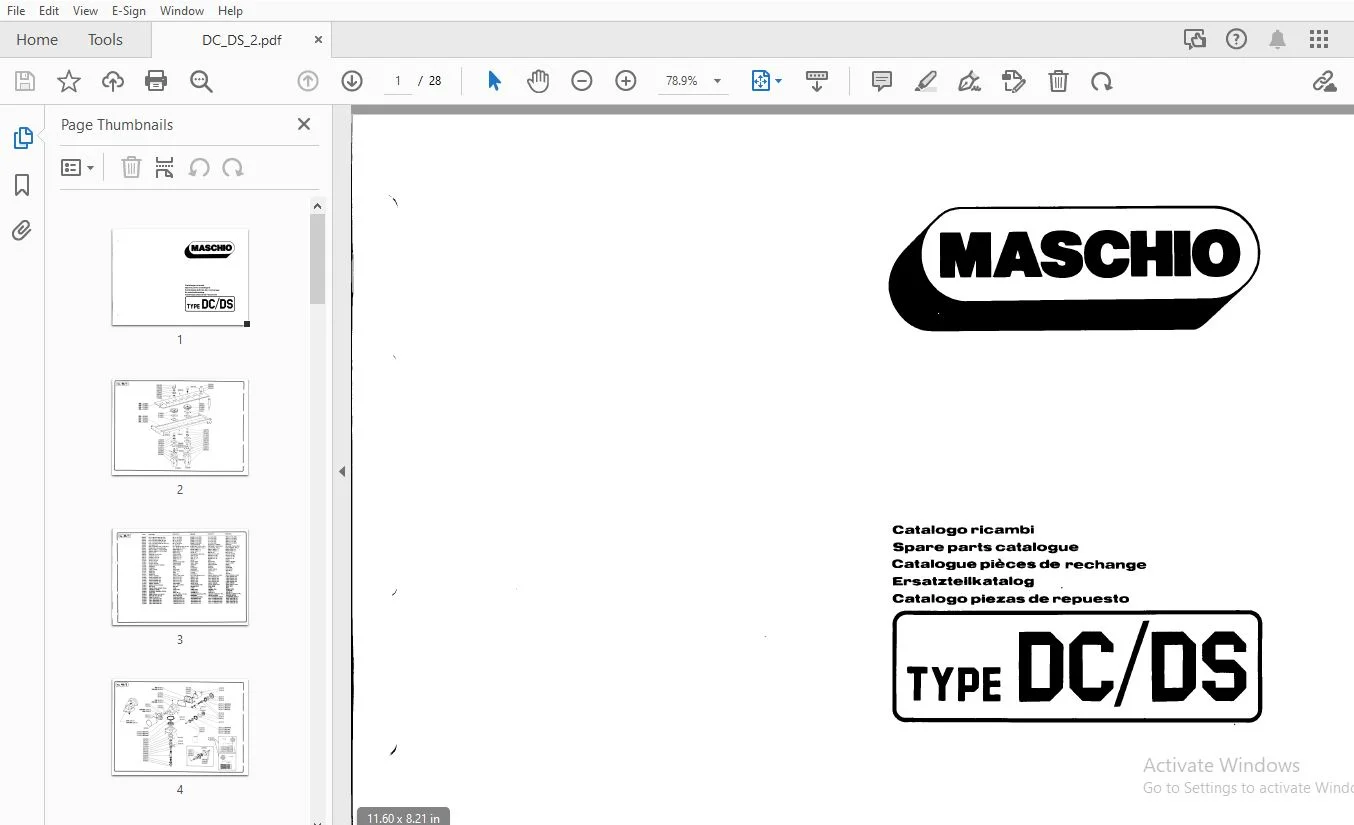
Task: Close the Page Thumbnails panel
Action: coord(304,124)
